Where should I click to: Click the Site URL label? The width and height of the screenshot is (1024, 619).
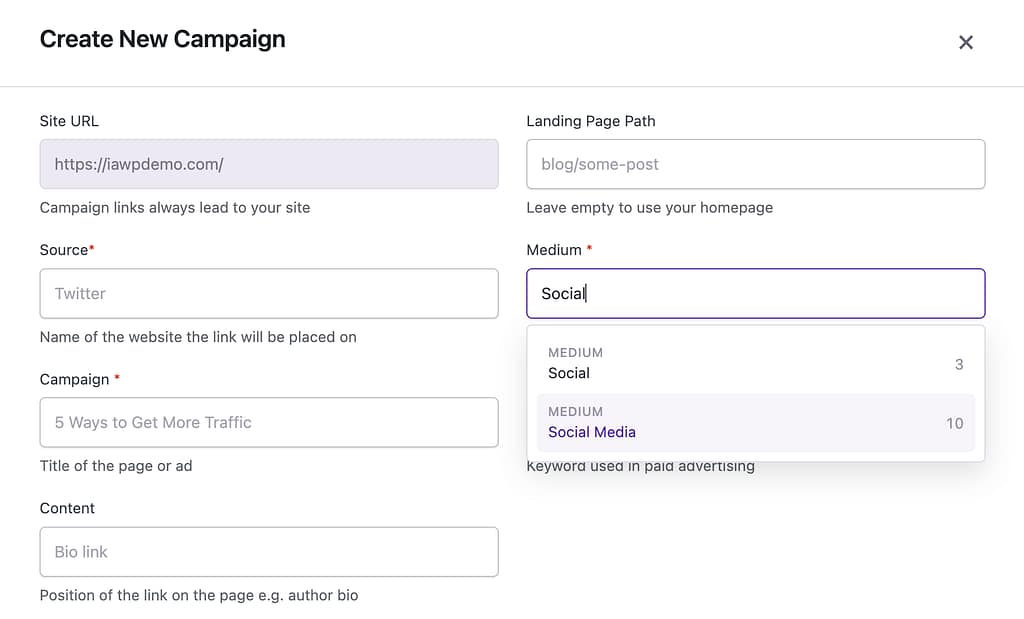click(69, 121)
